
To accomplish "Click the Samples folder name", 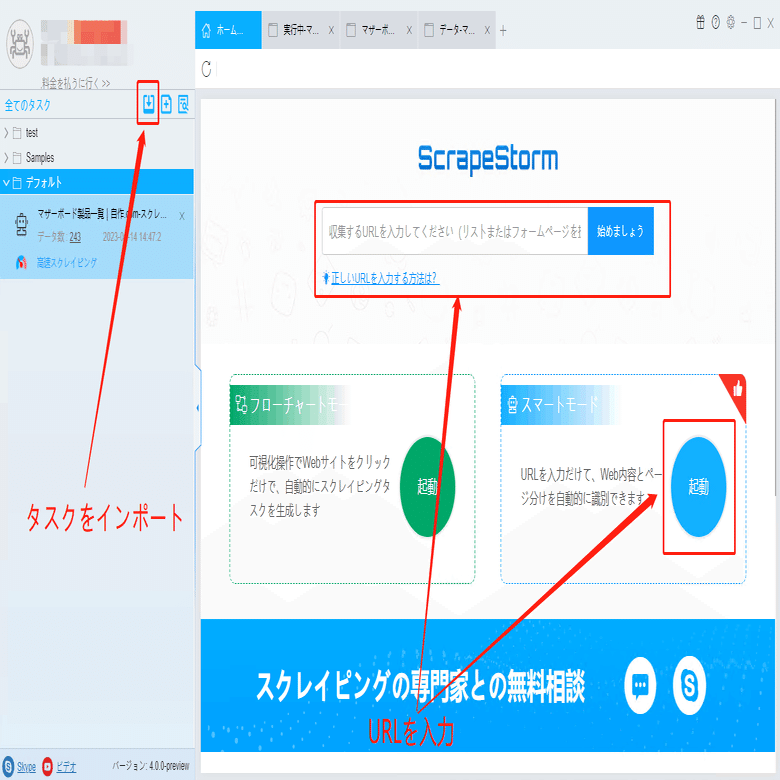I will coord(40,158).
